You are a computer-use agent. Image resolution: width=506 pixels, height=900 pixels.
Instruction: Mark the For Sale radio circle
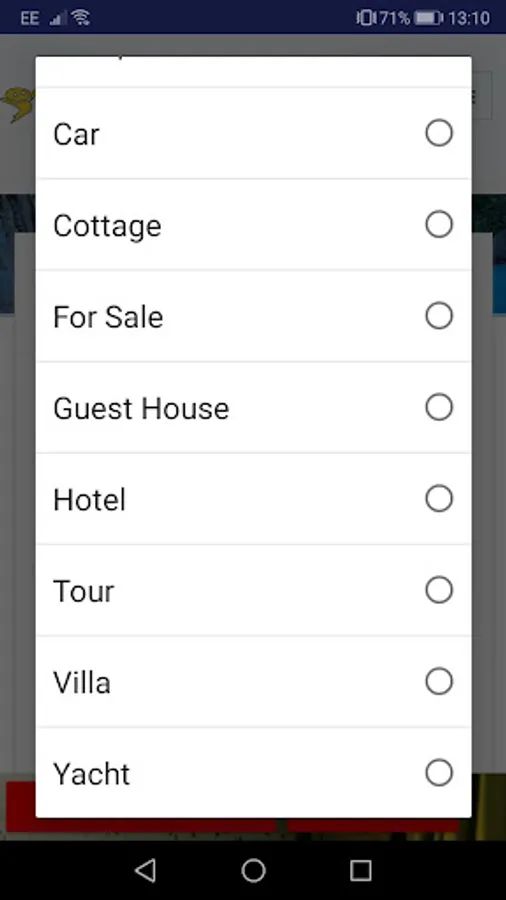point(439,316)
